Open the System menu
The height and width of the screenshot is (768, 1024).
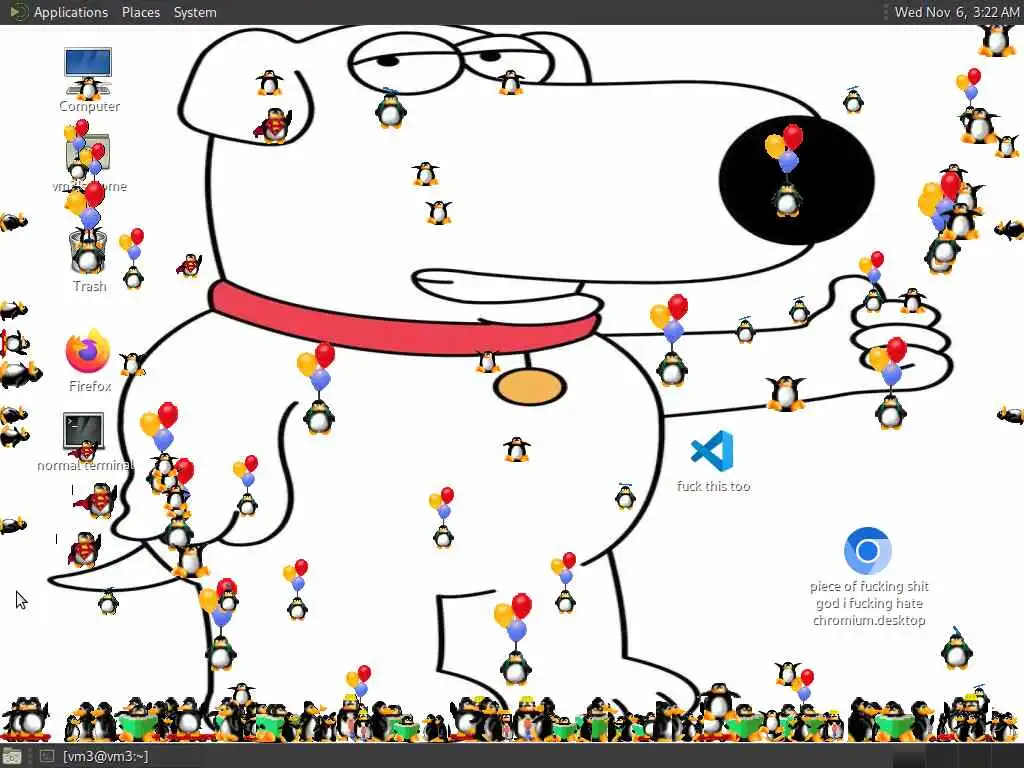[x=195, y=12]
